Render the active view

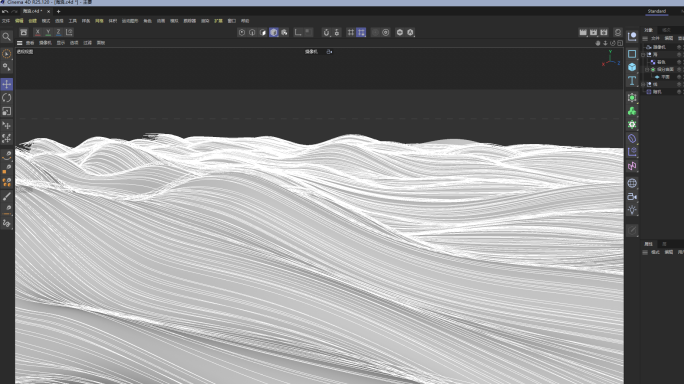pos(583,32)
